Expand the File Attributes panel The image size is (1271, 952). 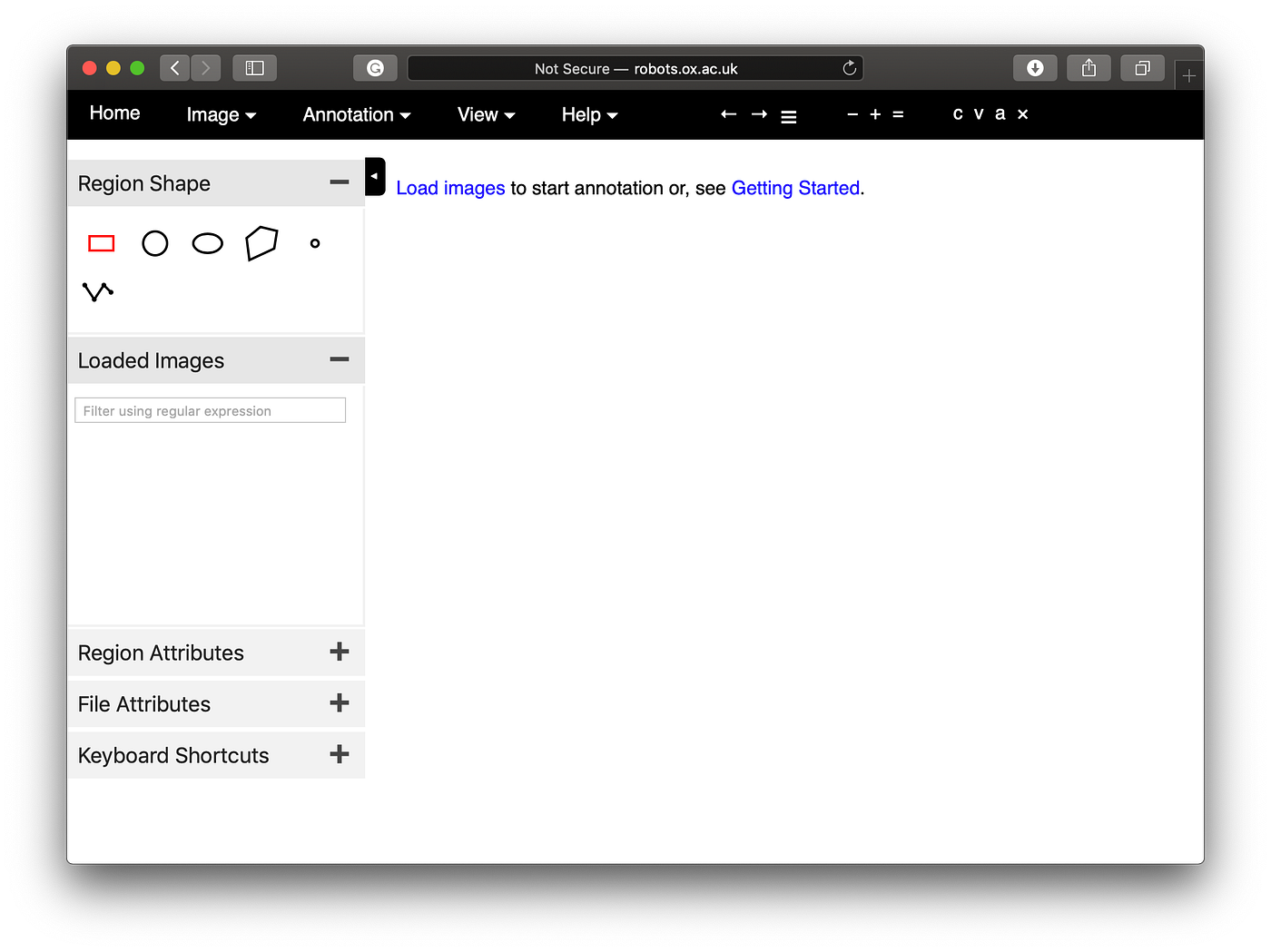pos(340,702)
